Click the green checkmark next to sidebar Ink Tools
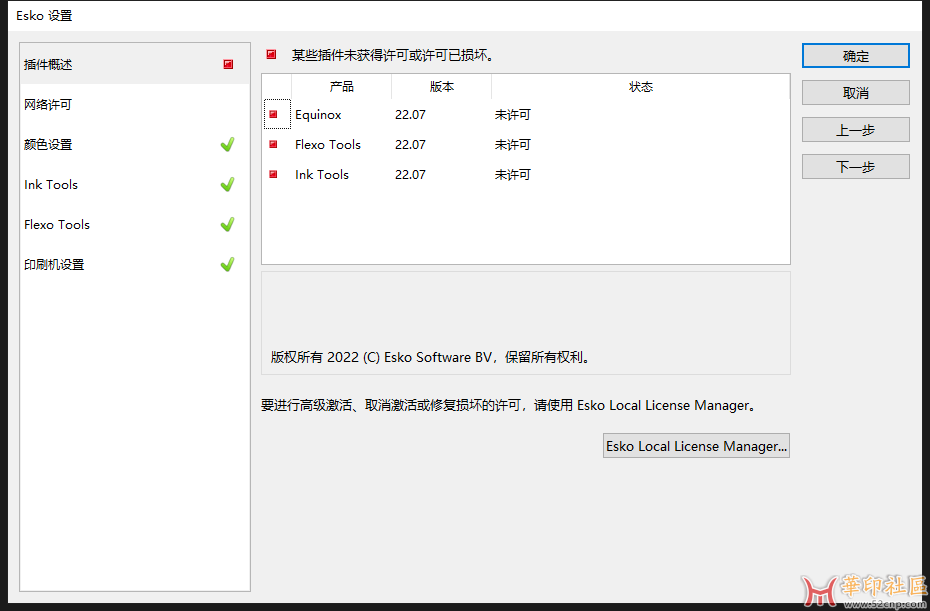This screenshot has height=611, width=930. [227, 184]
